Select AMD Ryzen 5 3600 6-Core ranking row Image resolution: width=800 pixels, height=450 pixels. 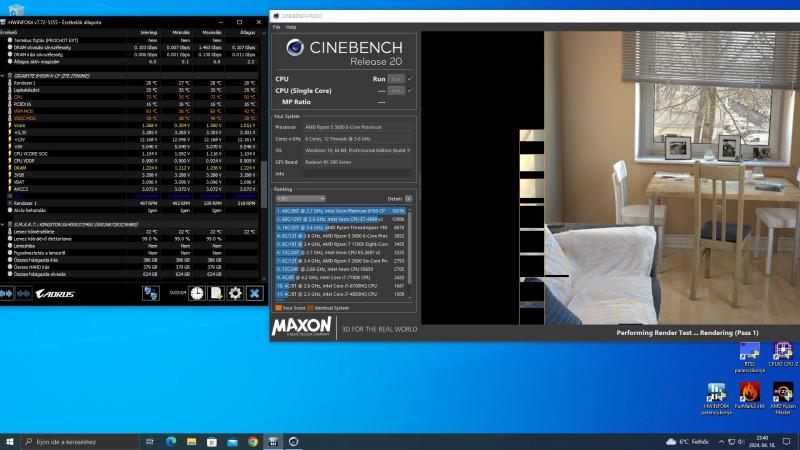click(x=340, y=236)
